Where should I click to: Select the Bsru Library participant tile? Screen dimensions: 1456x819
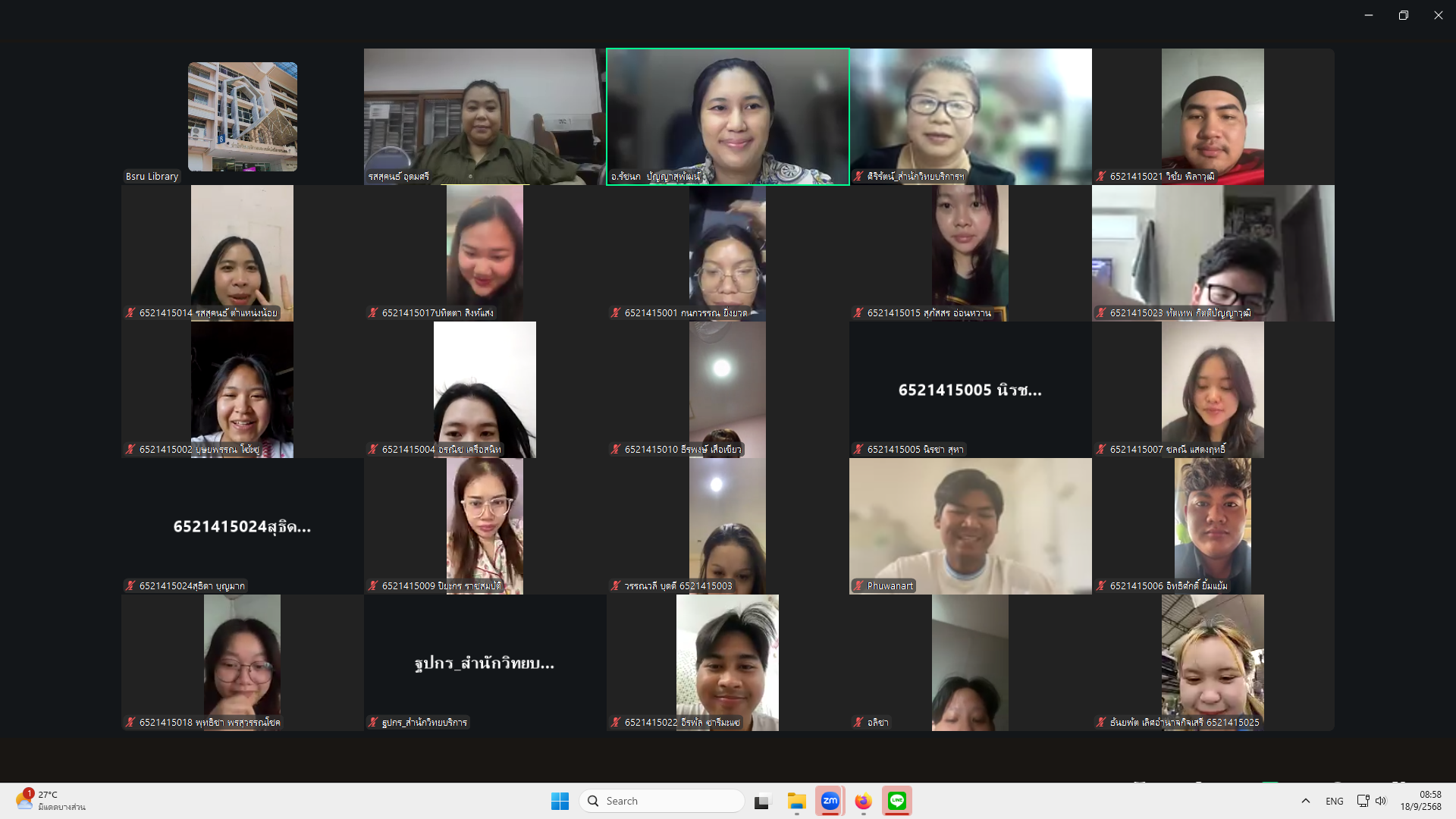(x=243, y=117)
